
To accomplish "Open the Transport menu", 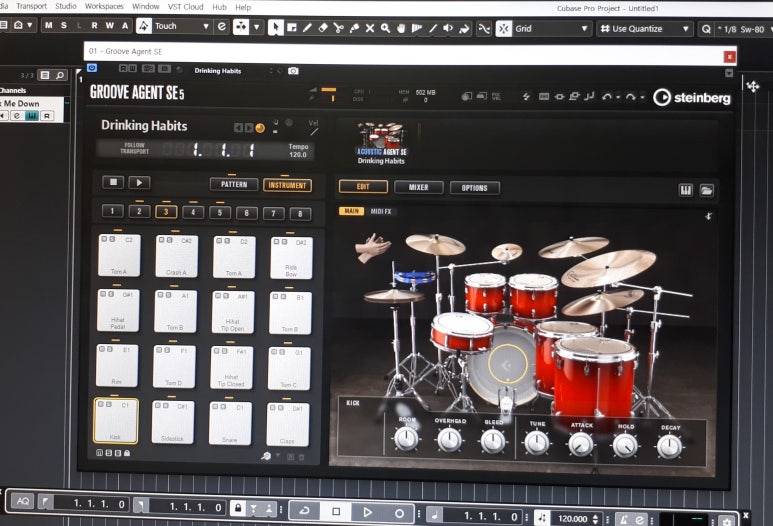I will click(32, 6).
